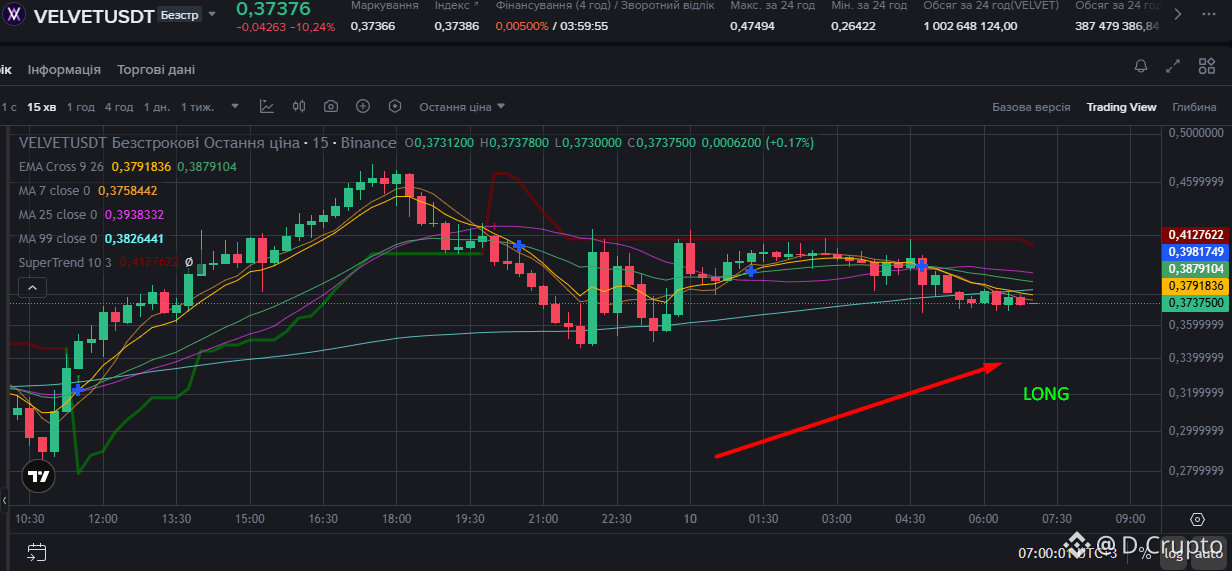Click the MA 99 close 0 legend
1232x571 pixels.
[58, 238]
